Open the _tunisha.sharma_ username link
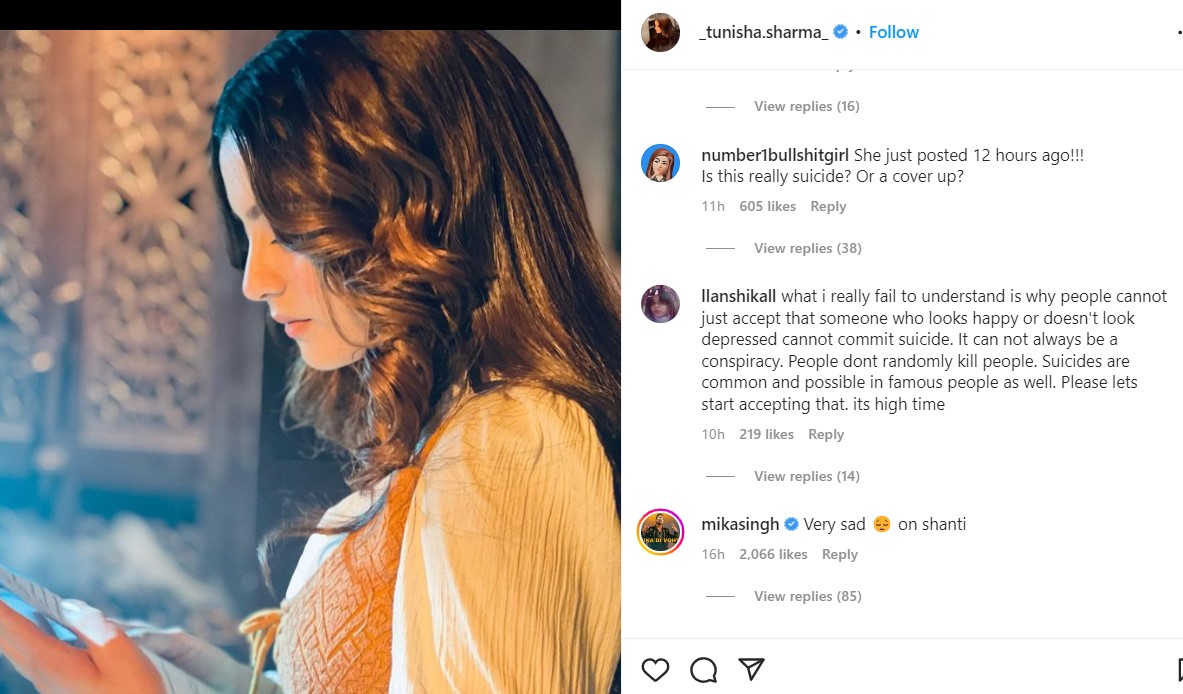The image size is (1183, 694). point(764,32)
